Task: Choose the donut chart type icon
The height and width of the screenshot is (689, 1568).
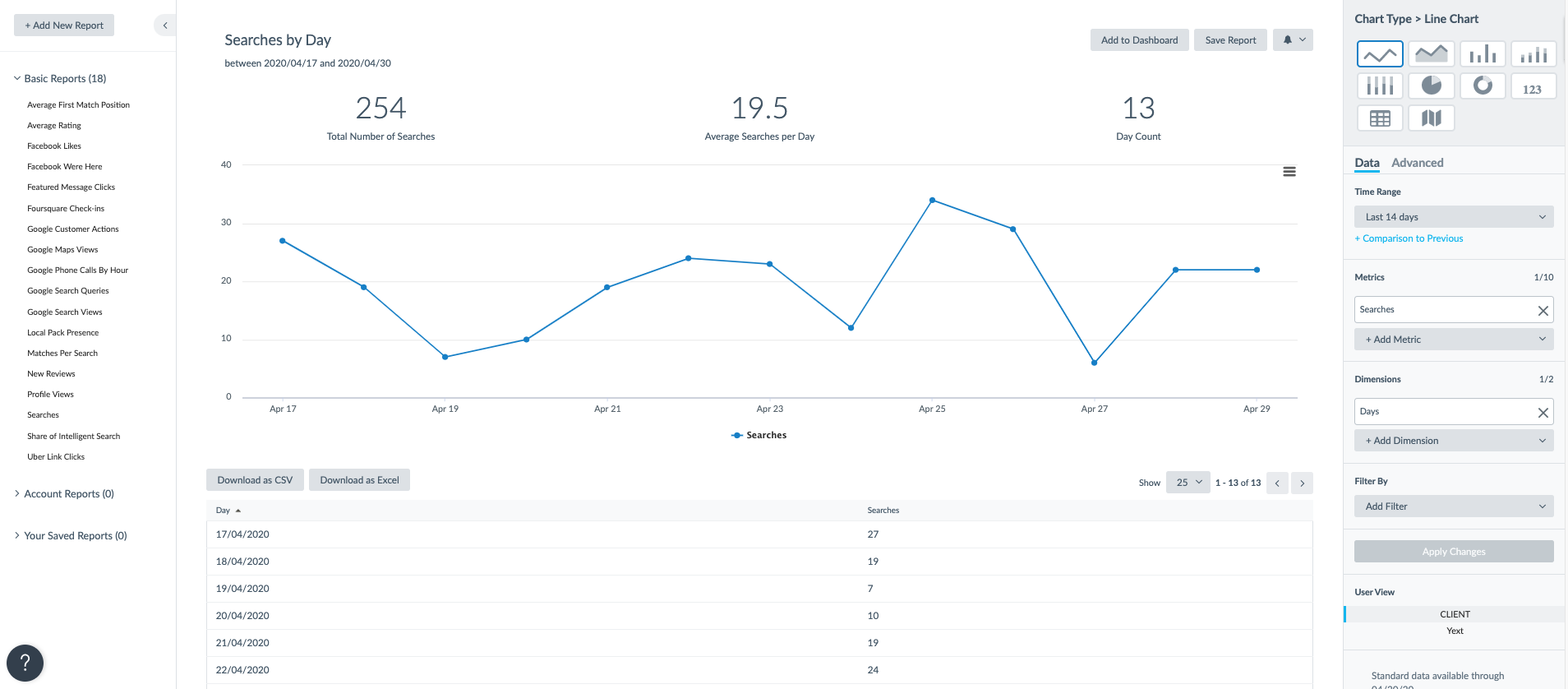Action: pyautogui.click(x=1483, y=86)
